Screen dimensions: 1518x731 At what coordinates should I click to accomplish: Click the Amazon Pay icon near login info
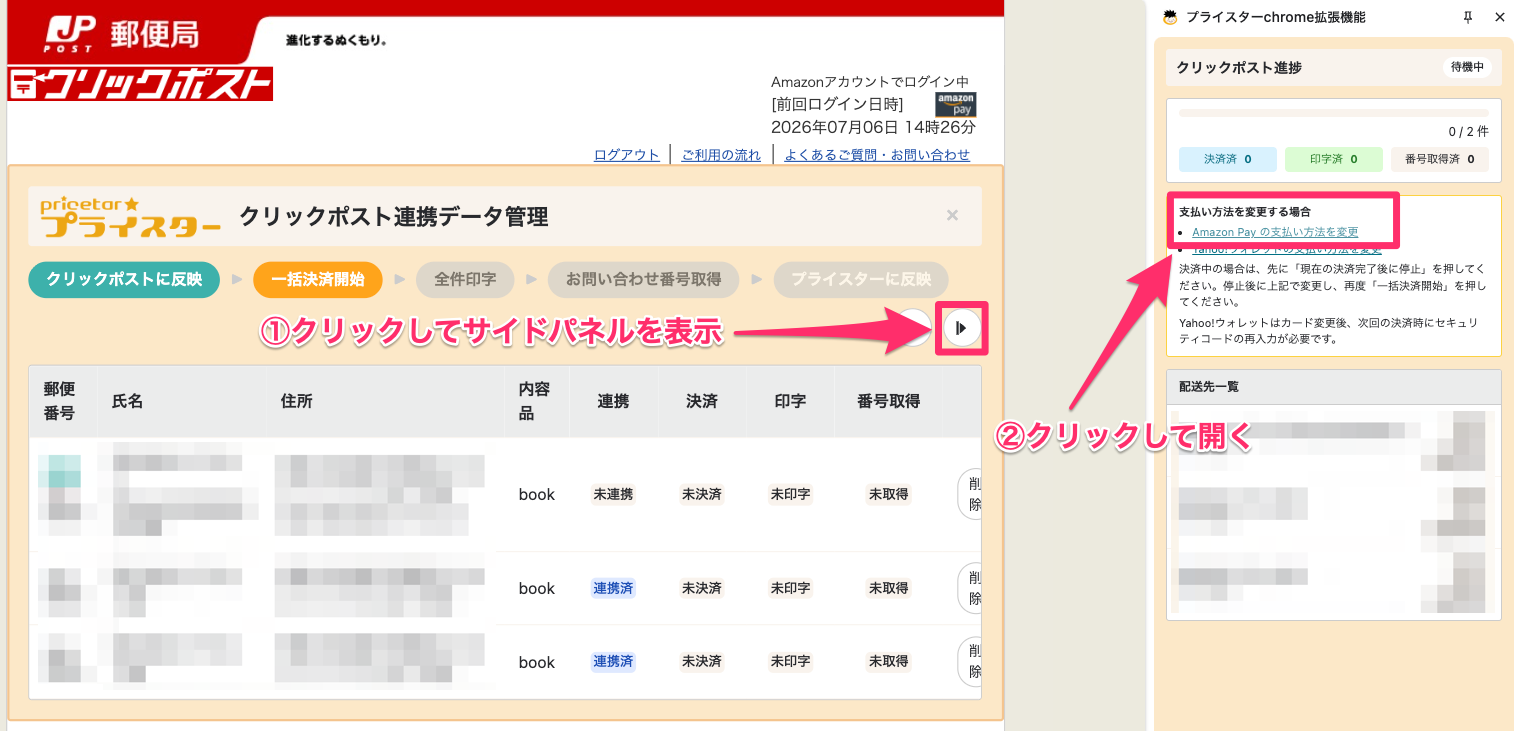tap(955, 104)
